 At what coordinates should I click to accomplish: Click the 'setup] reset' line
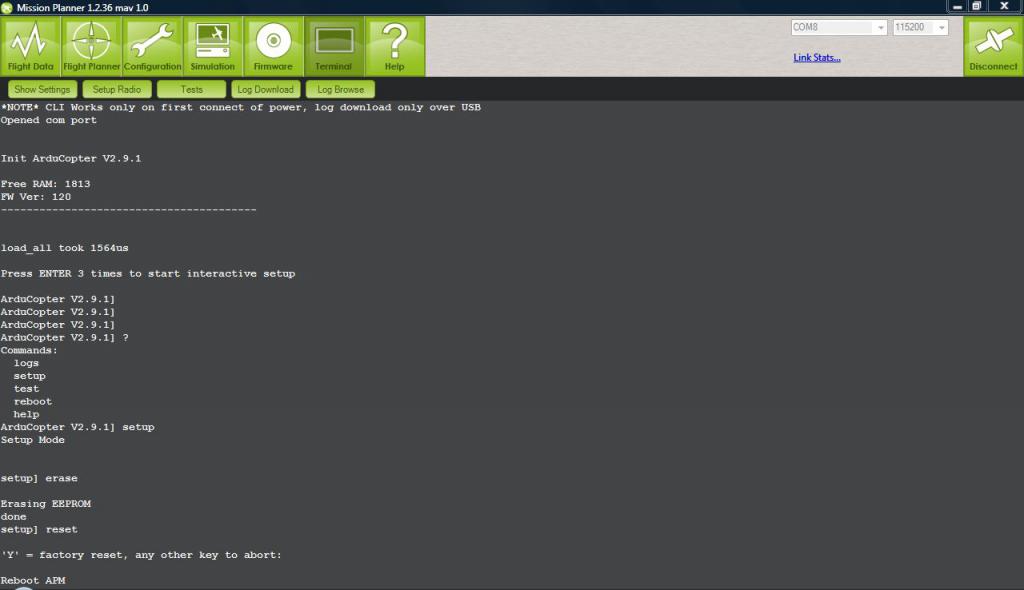tap(39, 529)
